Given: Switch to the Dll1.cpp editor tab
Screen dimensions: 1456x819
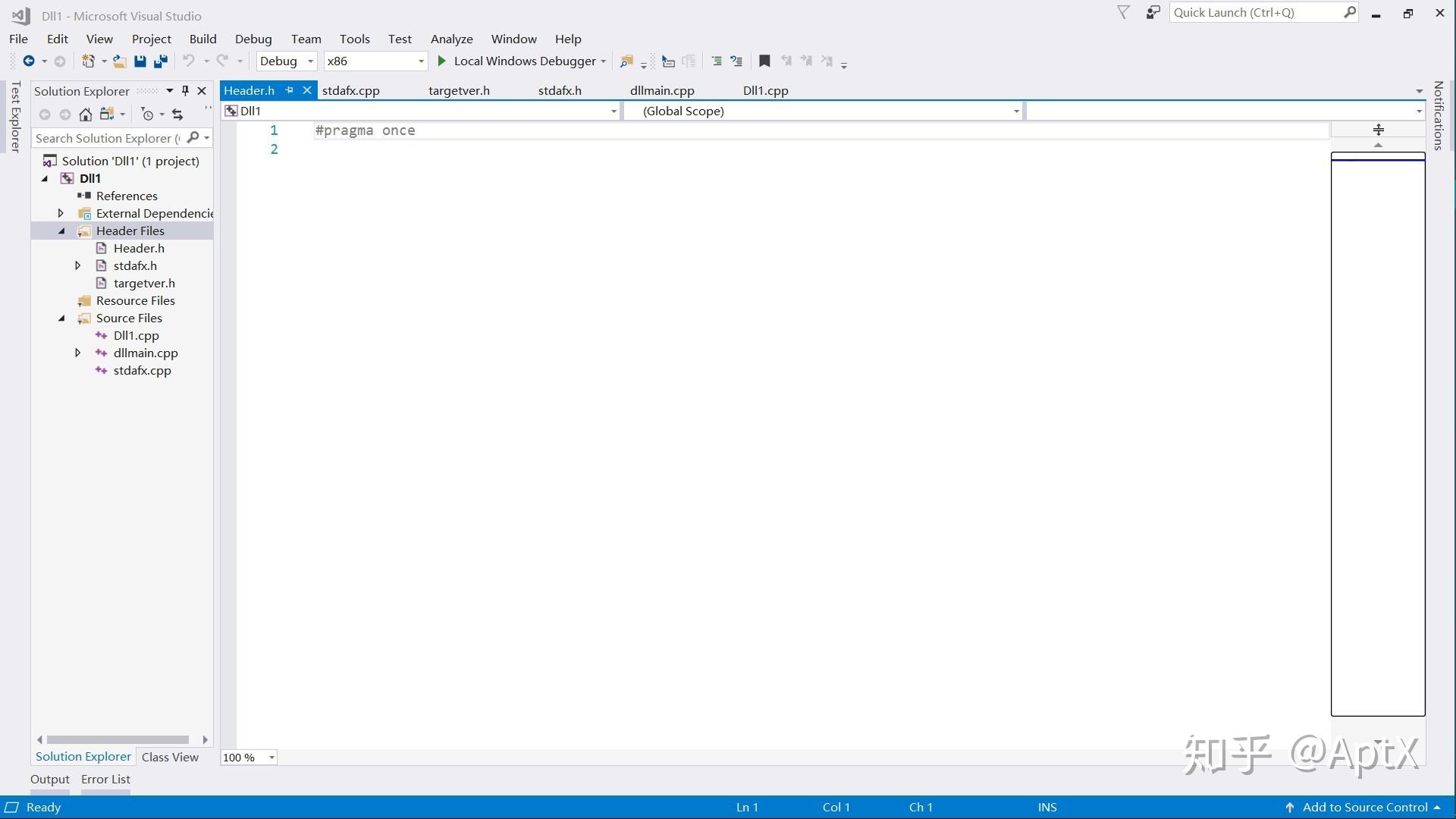Looking at the screenshot, I should click(x=765, y=90).
